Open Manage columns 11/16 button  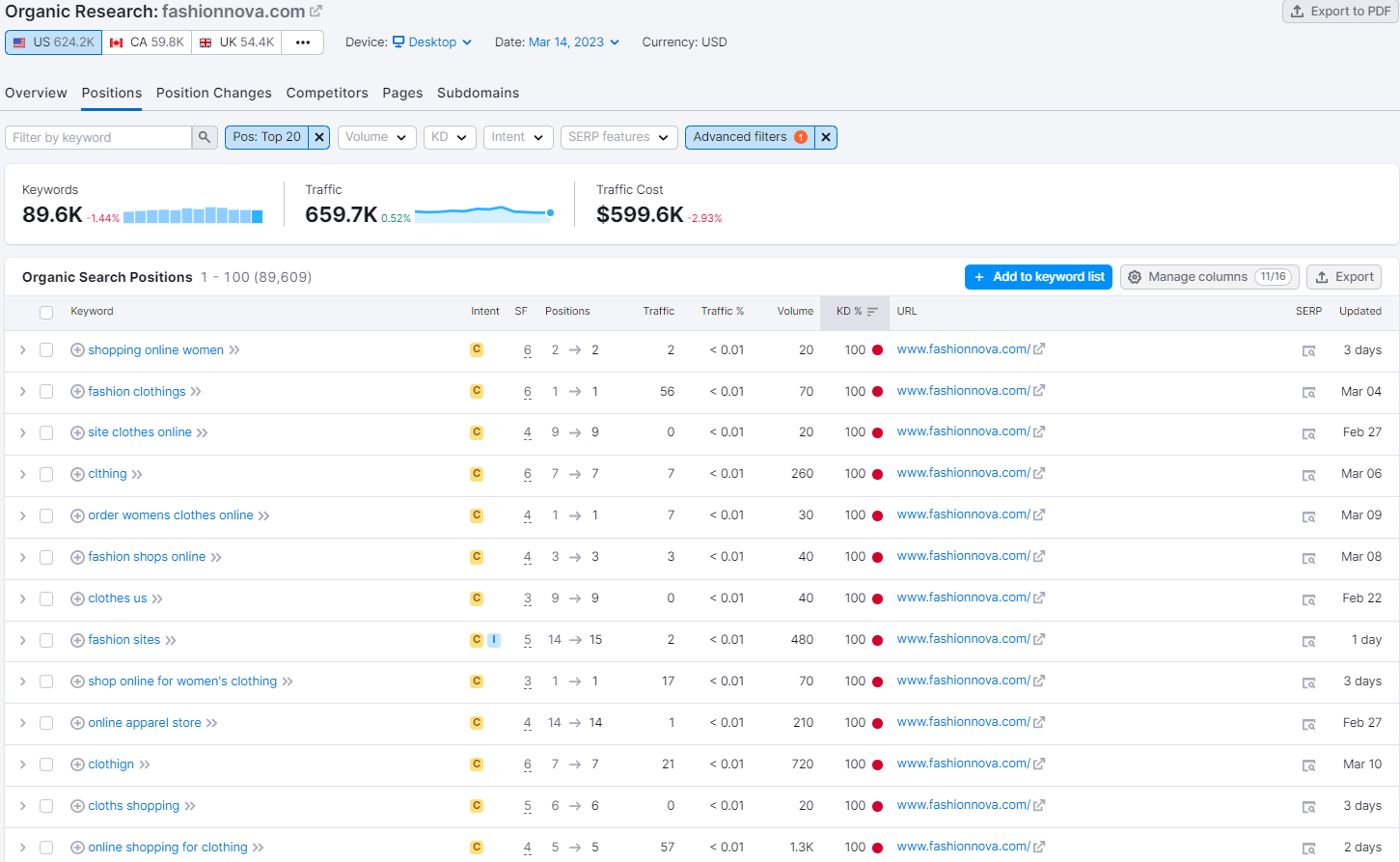pos(1210,277)
